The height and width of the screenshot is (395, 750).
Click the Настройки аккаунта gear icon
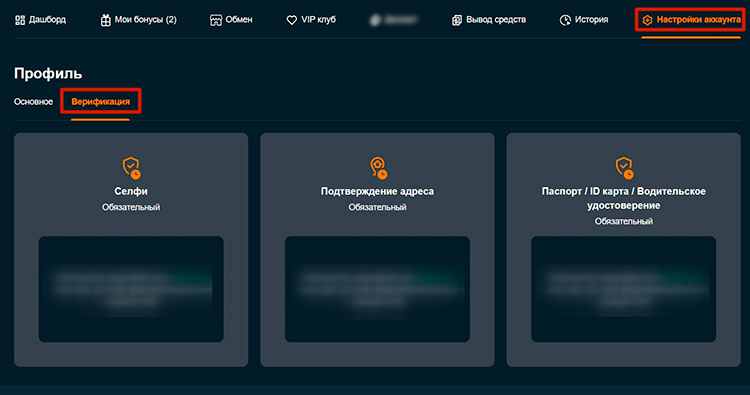coord(647,20)
